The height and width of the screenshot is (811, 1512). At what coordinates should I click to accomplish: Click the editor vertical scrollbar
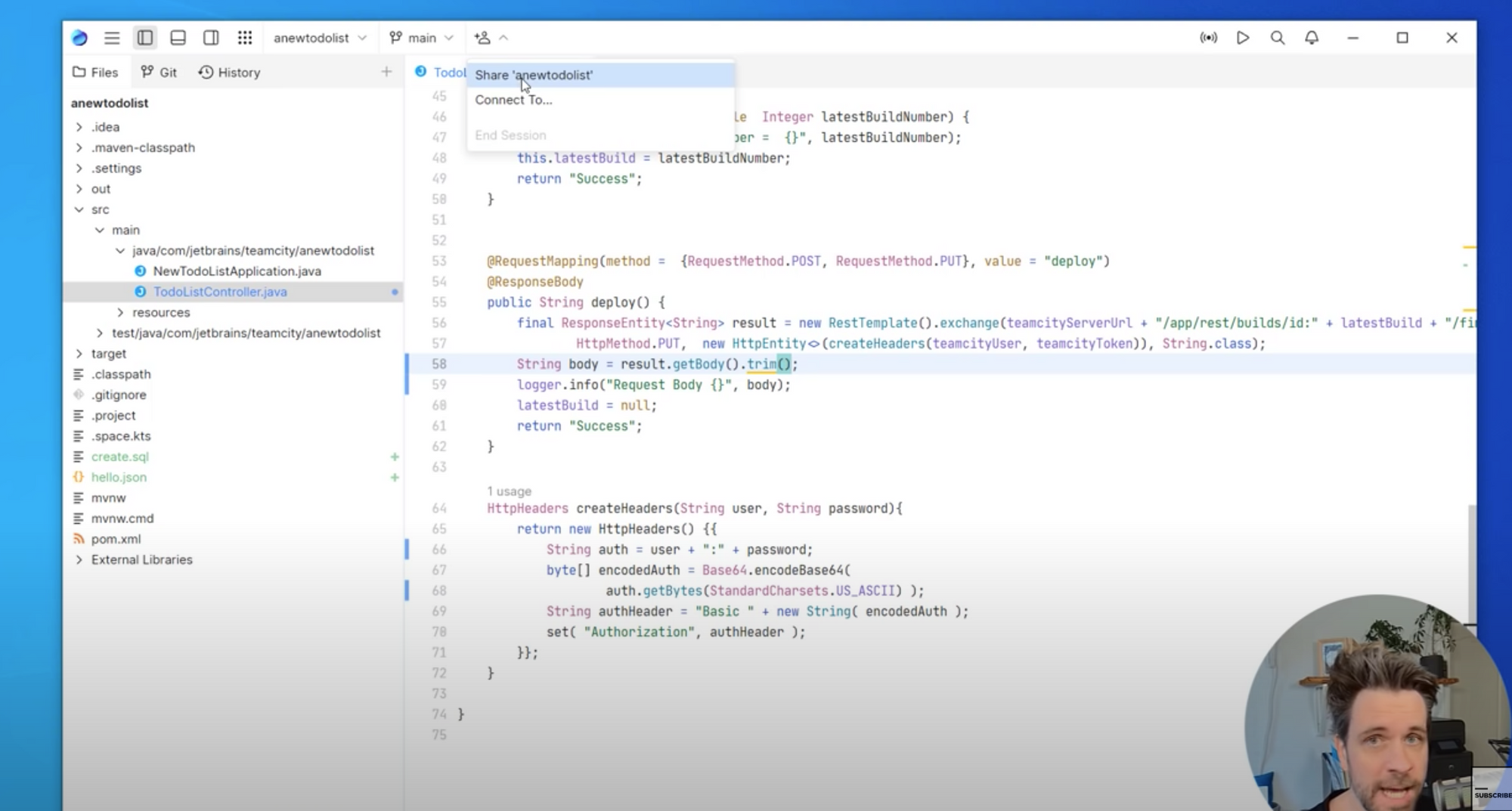pyautogui.click(x=1471, y=563)
